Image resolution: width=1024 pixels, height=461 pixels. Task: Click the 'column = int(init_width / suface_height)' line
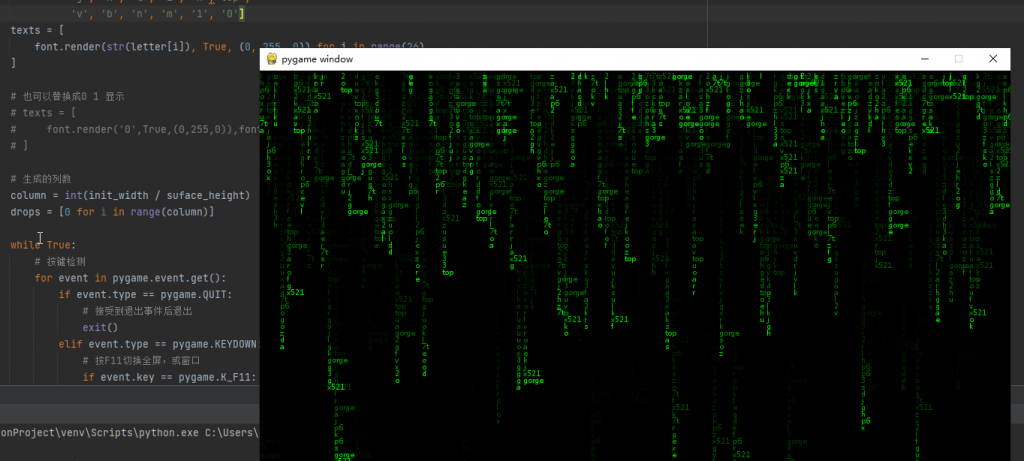coord(130,195)
